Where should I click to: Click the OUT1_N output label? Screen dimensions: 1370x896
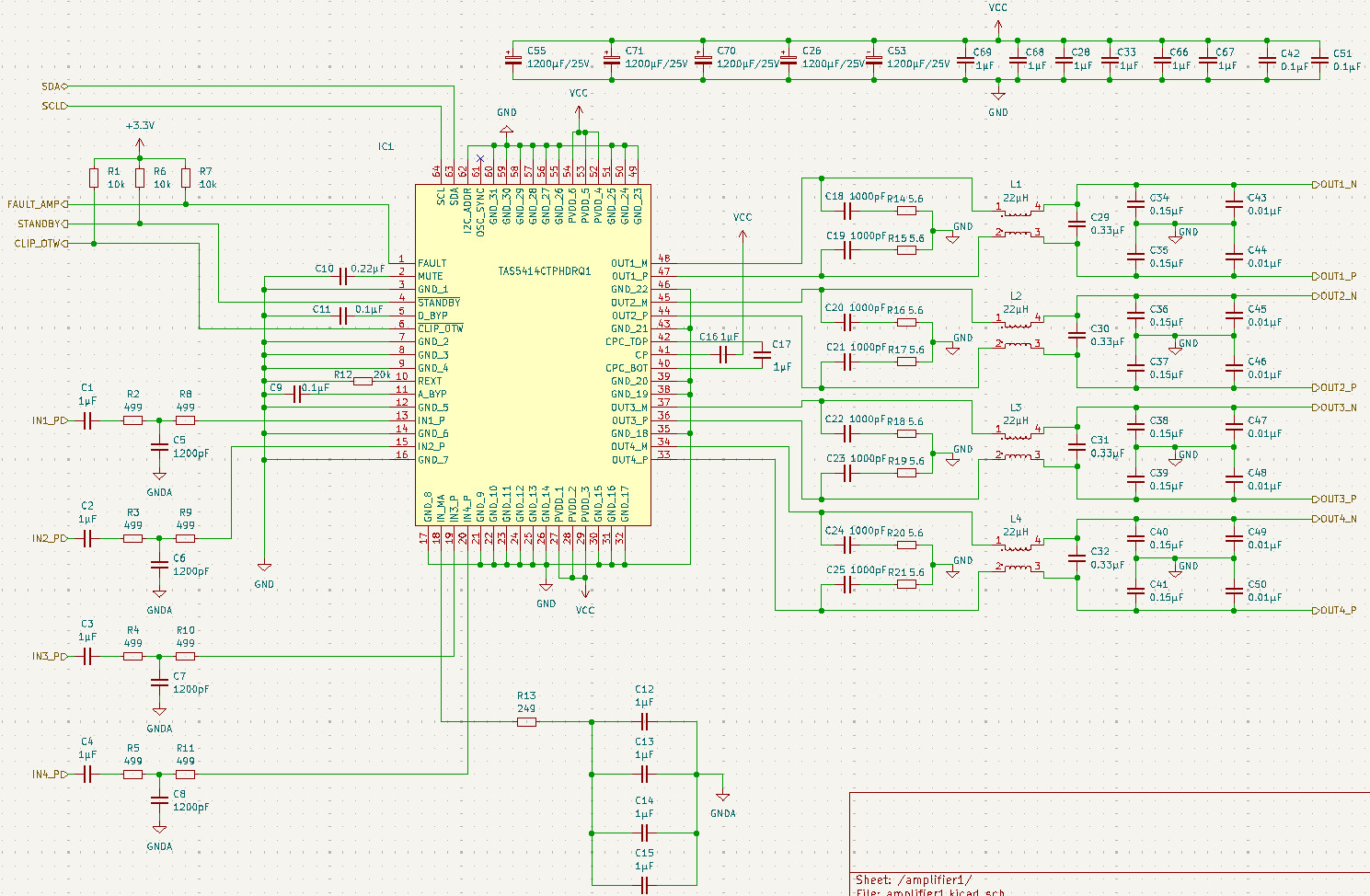[x=1334, y=184]
